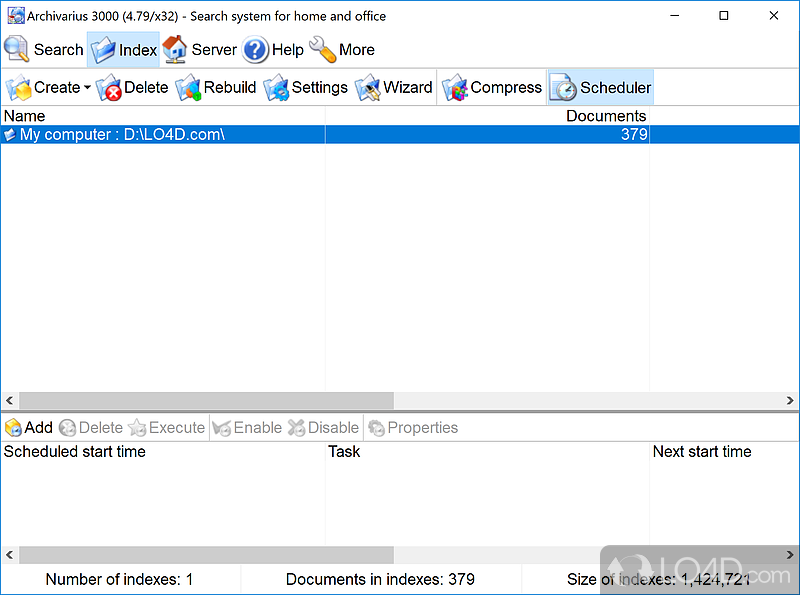Delete the selected index
This screenshot has width=800, height=595.
[x=132, y=88]
